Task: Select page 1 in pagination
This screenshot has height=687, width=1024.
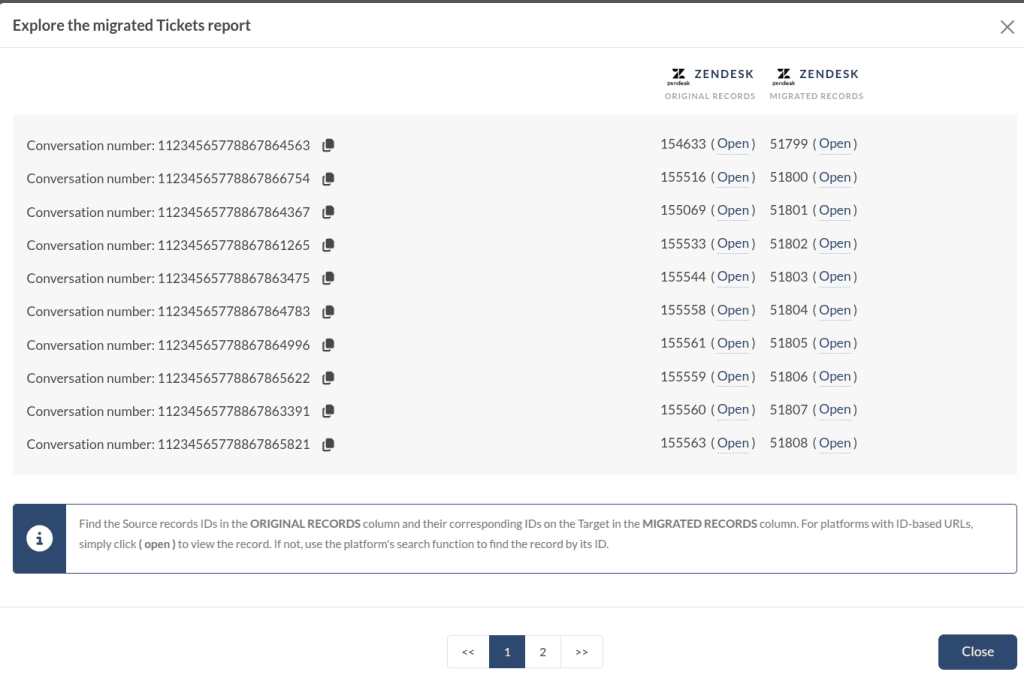Action: click(x=507, y=652)
